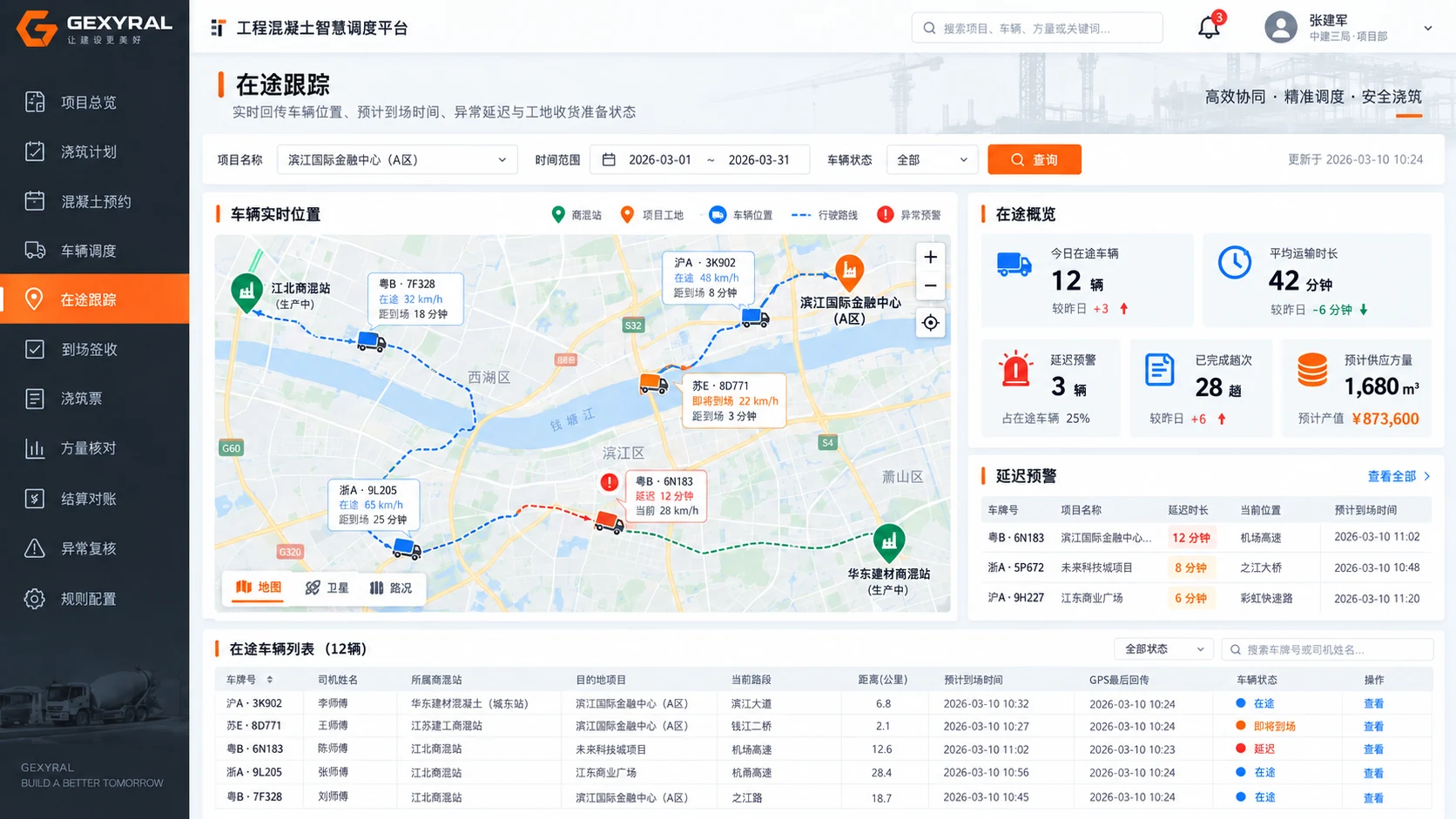Go to 浇筑计划 in sidebar
Image resolution: width=1456 pixels, height=819 pixels.
point(94,151)
